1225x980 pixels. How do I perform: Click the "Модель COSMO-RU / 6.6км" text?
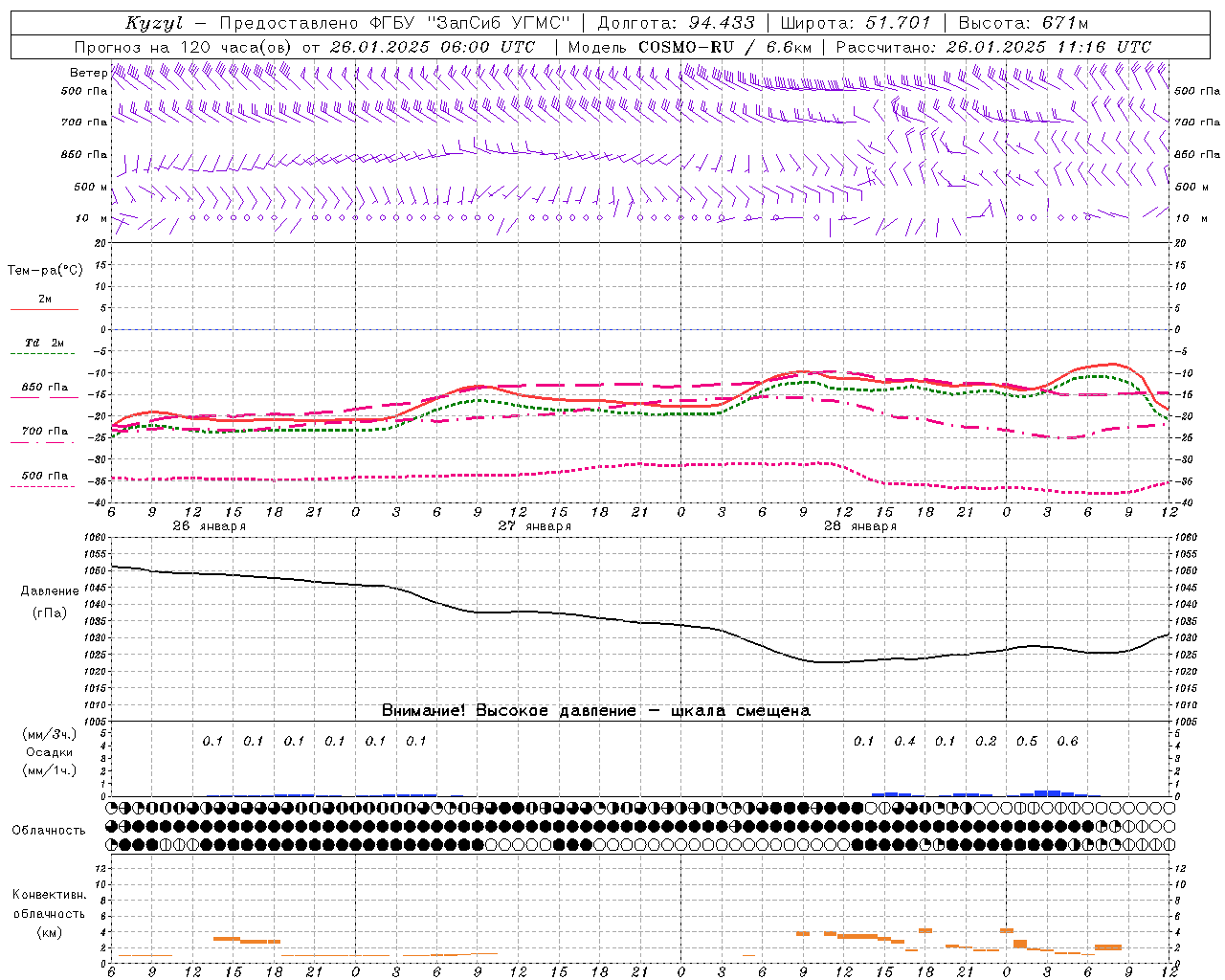[x=690, y=47]
